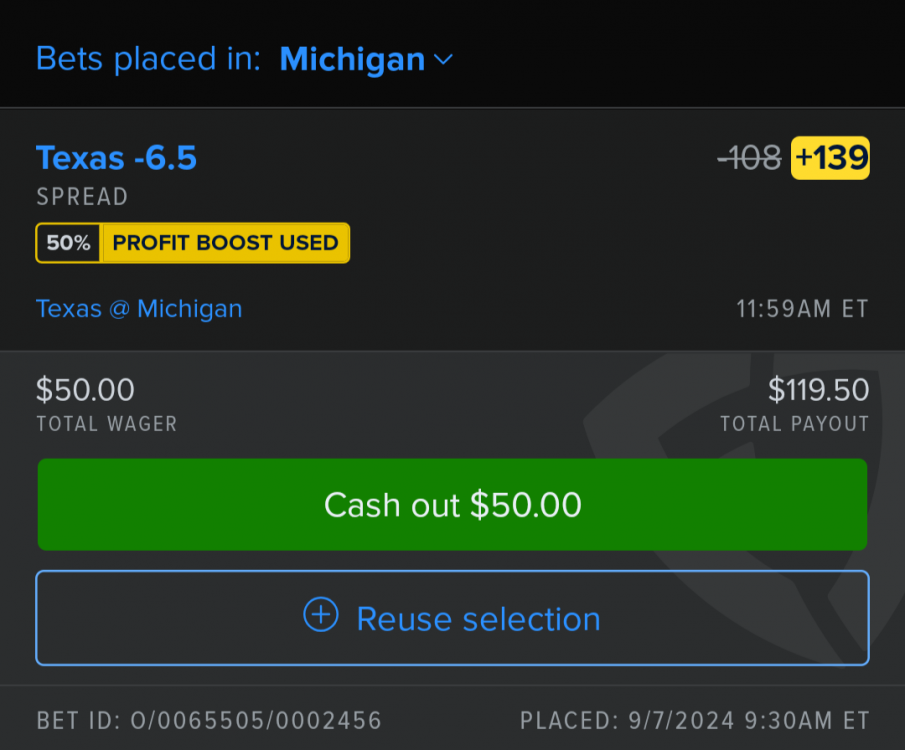Click the SPREAD bet type label
This screenshot has width=905, height=750.
click(x=82, y=197)
